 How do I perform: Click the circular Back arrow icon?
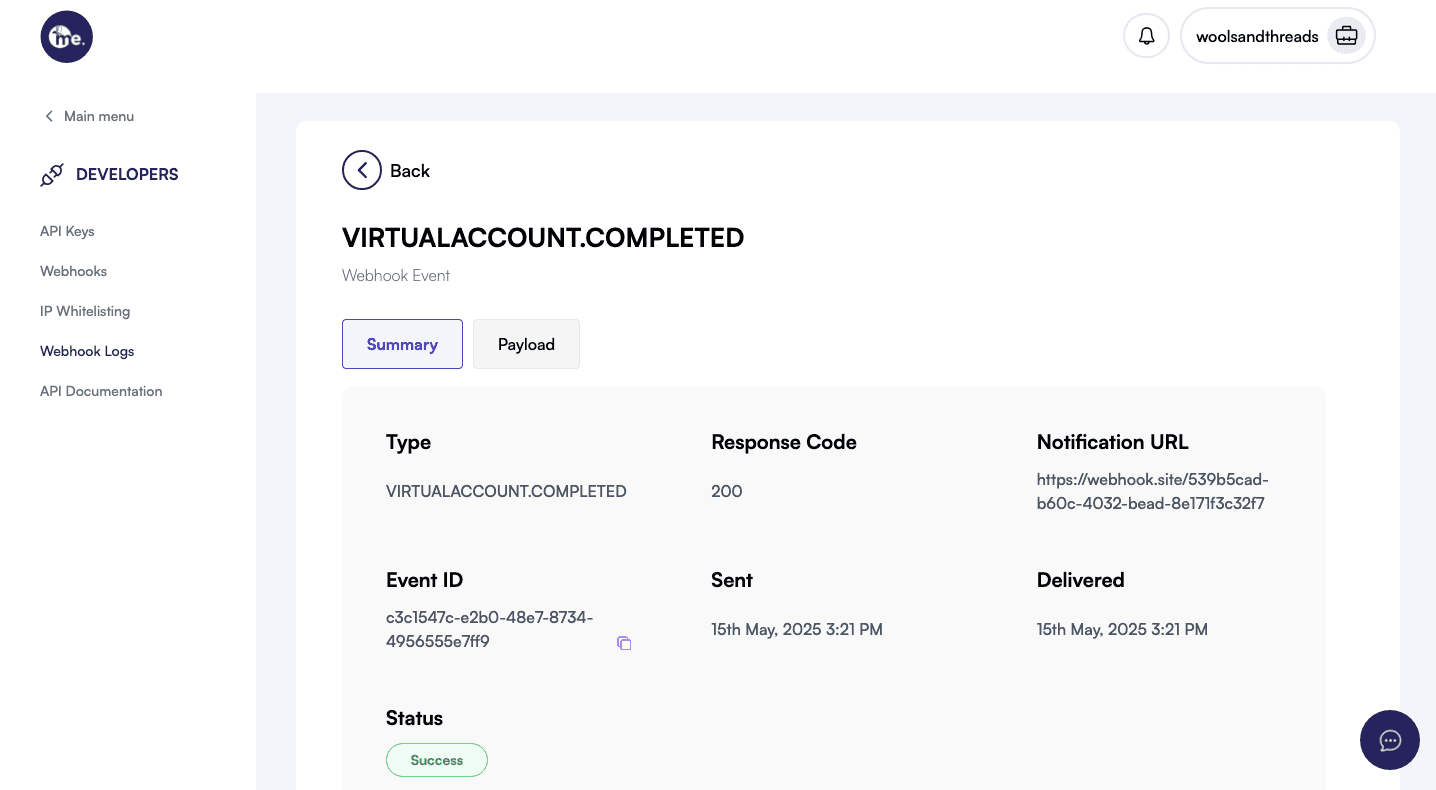click(x=362, y=170)
